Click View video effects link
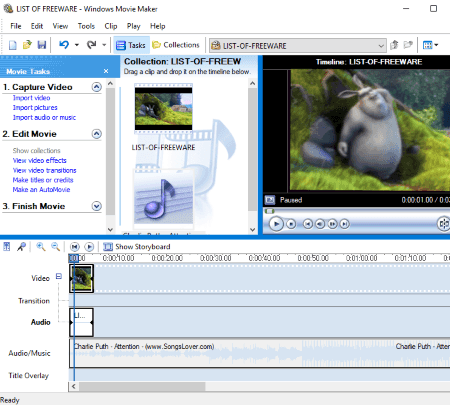This screenshot has width=450, height=405. point(40,160)
